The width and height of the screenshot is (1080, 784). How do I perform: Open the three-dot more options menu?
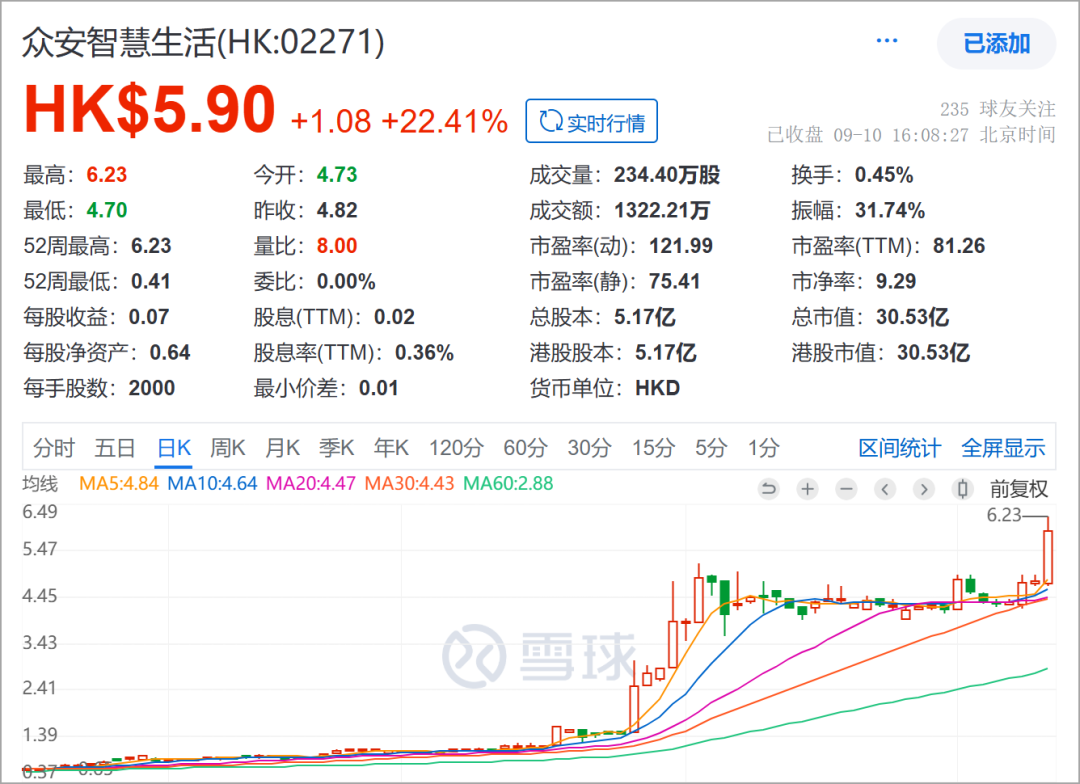[x=886, y=41]
